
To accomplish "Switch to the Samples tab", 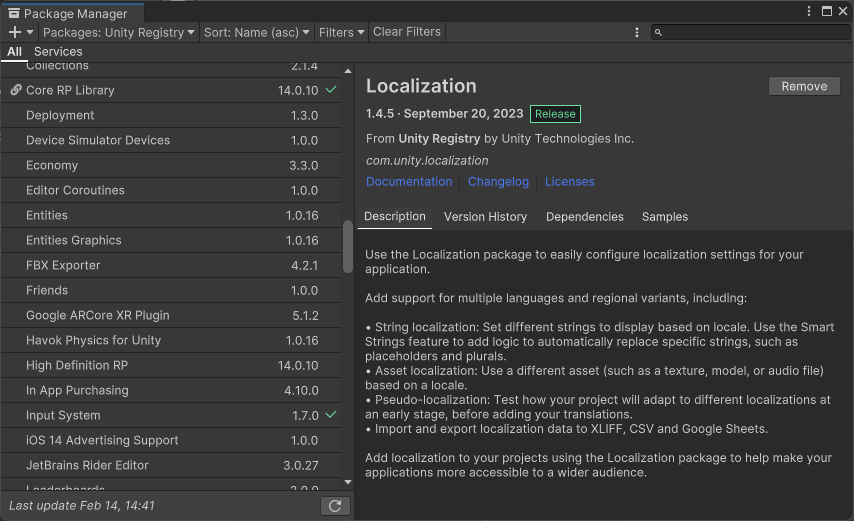I will pyautogui.click(x=664, y=217).
